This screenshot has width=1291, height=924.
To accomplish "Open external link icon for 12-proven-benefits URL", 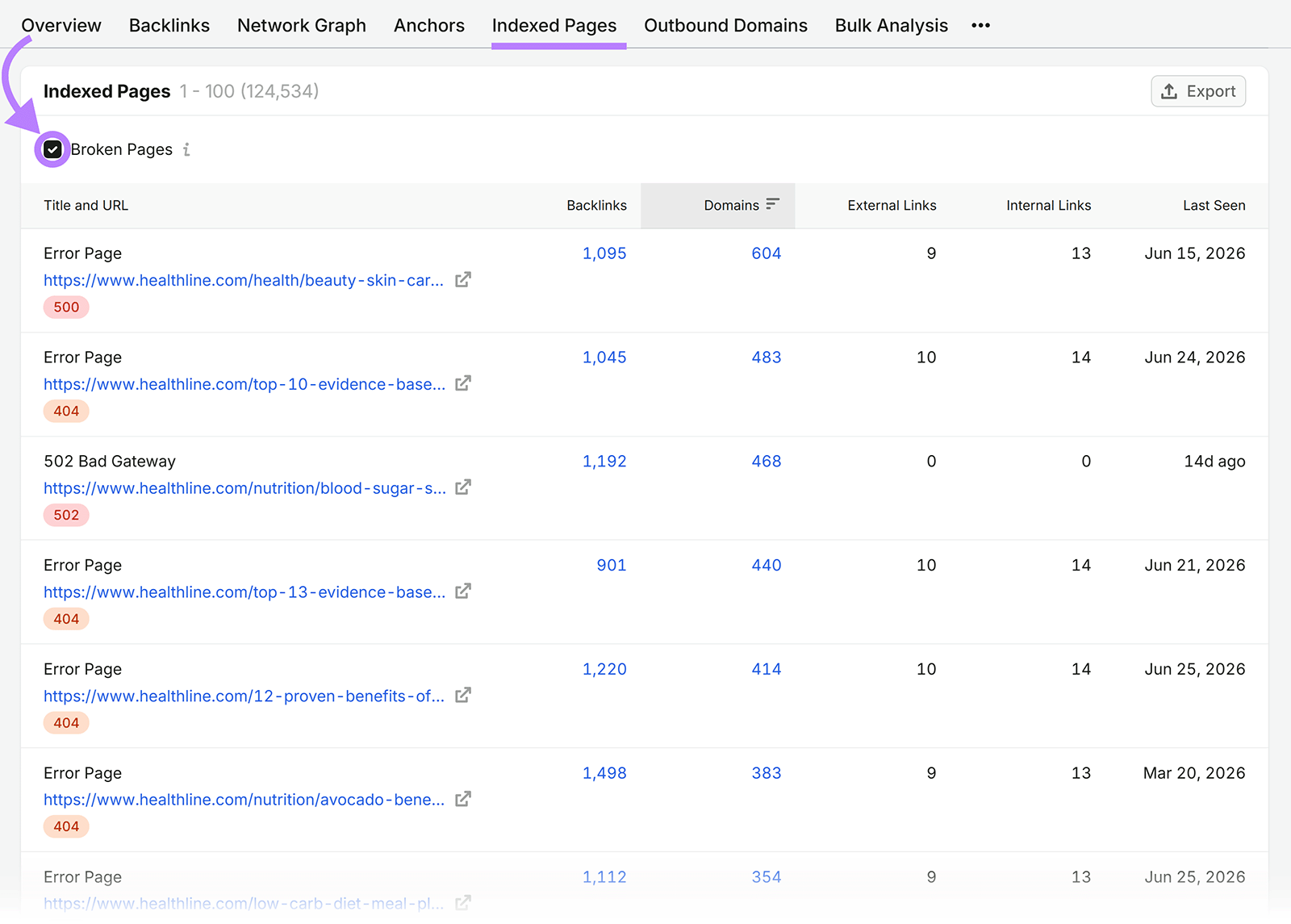I will click(x=463, y=696).
